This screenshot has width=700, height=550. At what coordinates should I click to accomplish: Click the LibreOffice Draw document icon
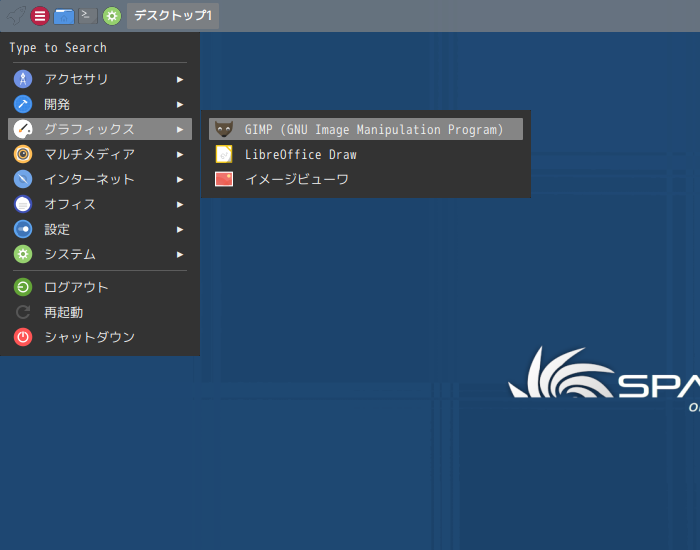[x=224, y=154]
